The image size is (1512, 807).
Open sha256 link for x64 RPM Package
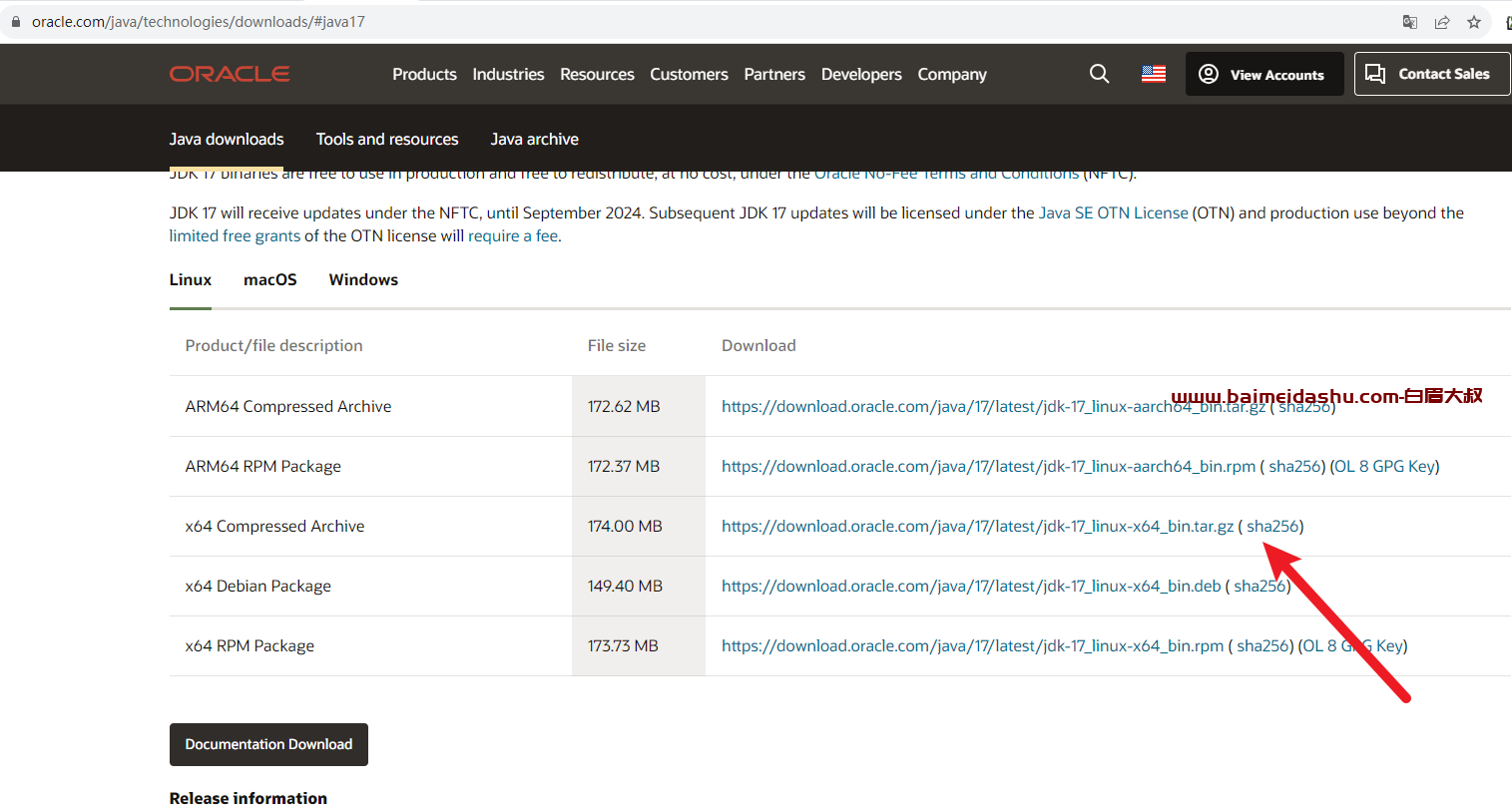click(x=1262, y=645)
